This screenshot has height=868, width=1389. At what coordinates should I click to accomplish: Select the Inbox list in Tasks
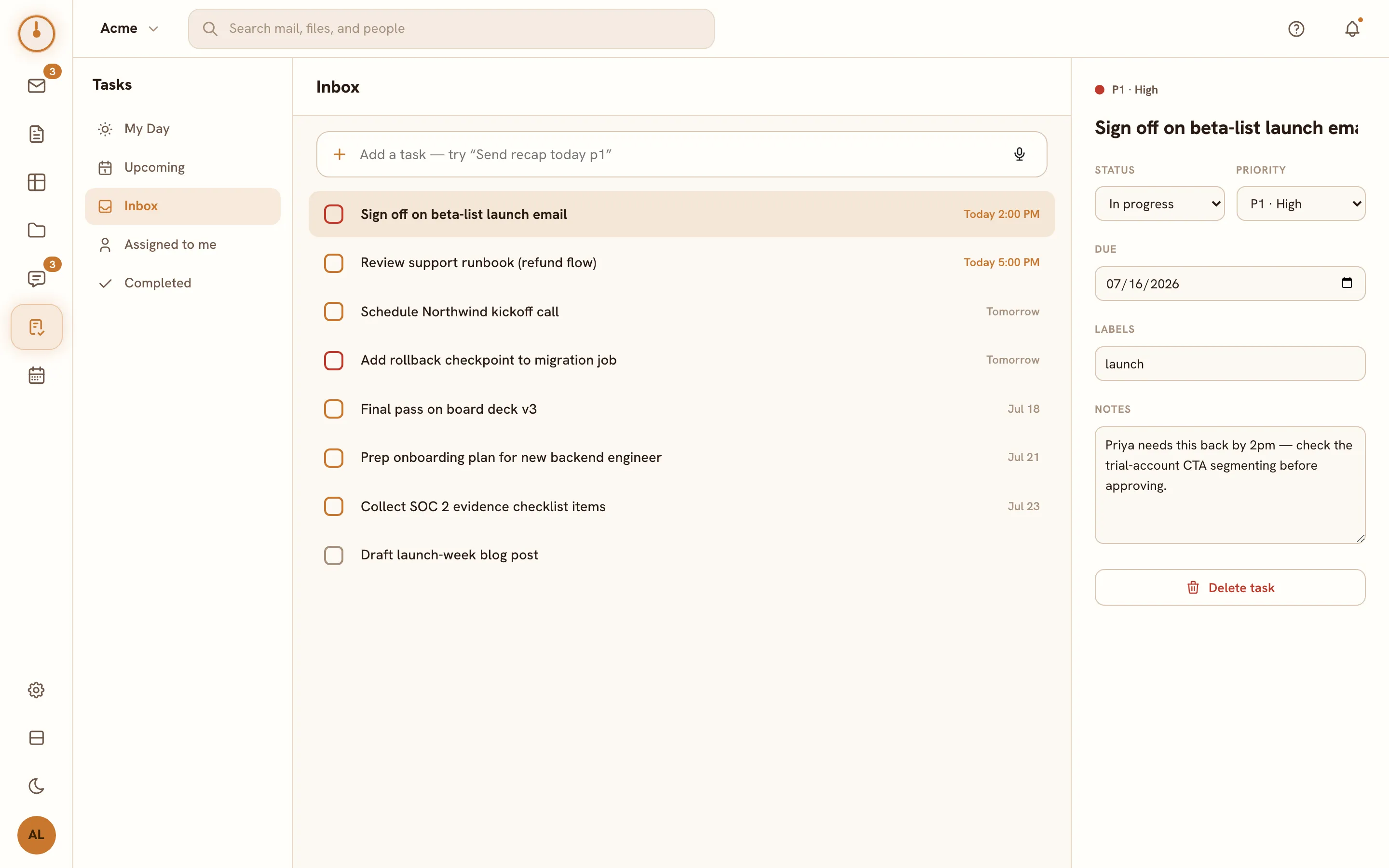pyautogui.click(x=182, y=206)
